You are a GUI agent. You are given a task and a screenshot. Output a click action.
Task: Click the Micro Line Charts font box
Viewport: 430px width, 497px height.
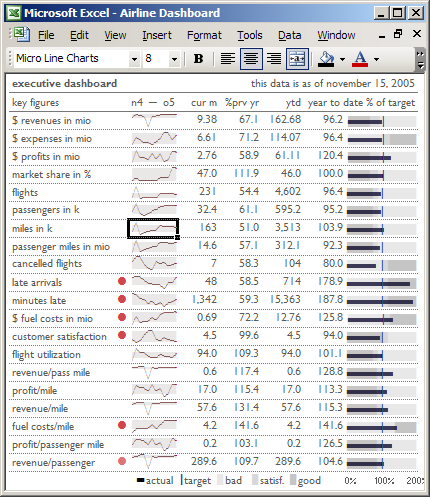pos(72,59)
